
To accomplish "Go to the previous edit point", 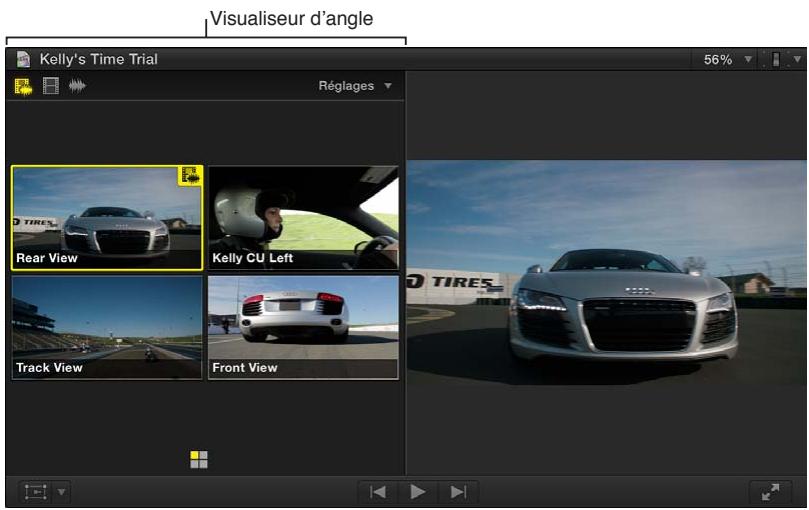I will [378, 492].
